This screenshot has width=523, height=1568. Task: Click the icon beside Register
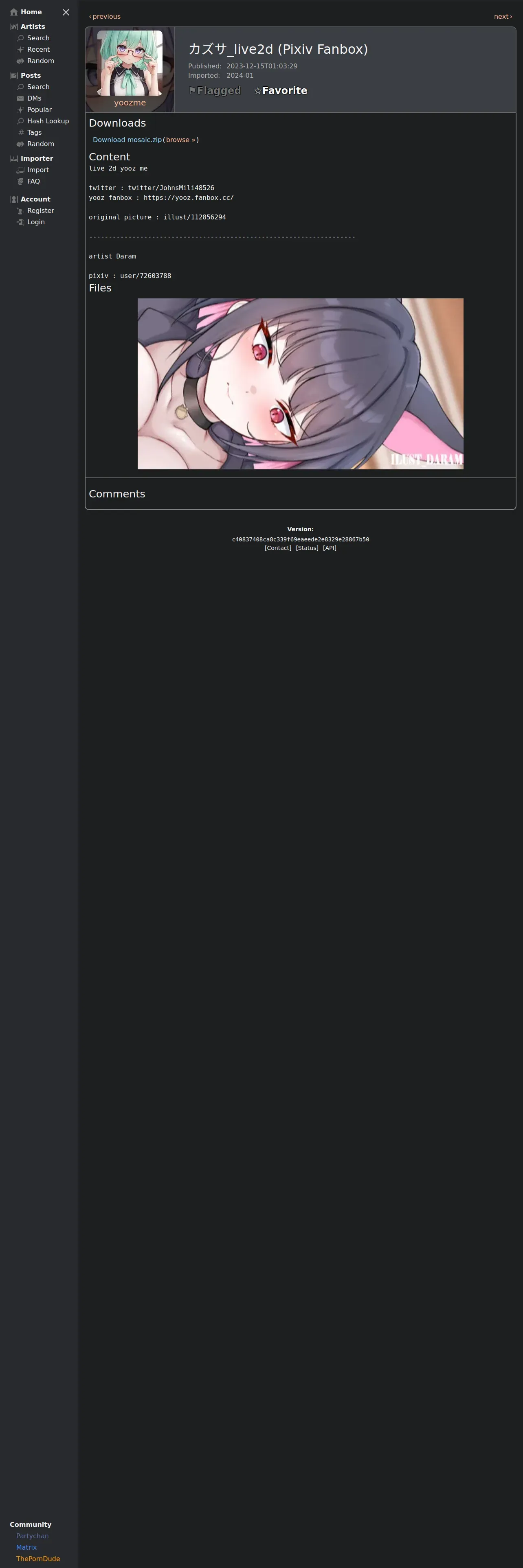coord(21,210)
